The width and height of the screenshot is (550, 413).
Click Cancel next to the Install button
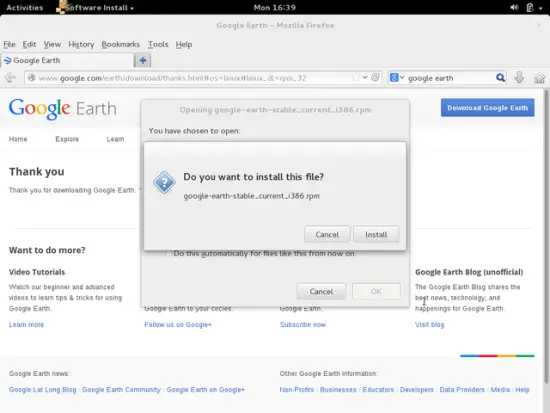(x=327, y=234)
